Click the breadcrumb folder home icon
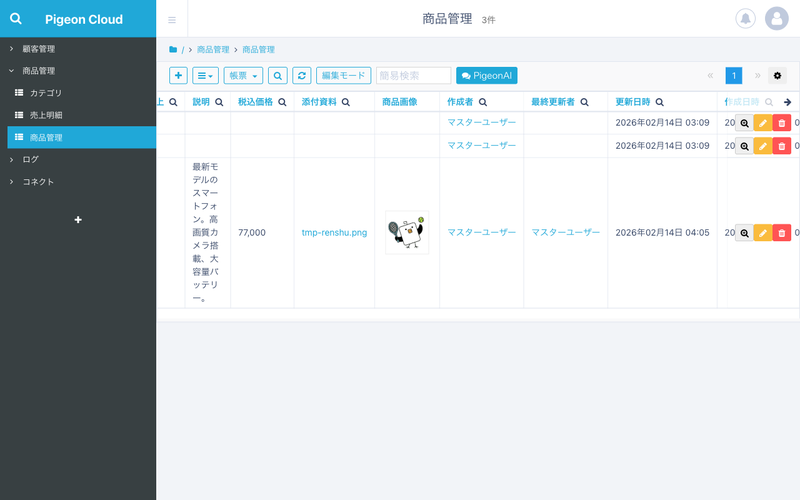 (173, 49)
